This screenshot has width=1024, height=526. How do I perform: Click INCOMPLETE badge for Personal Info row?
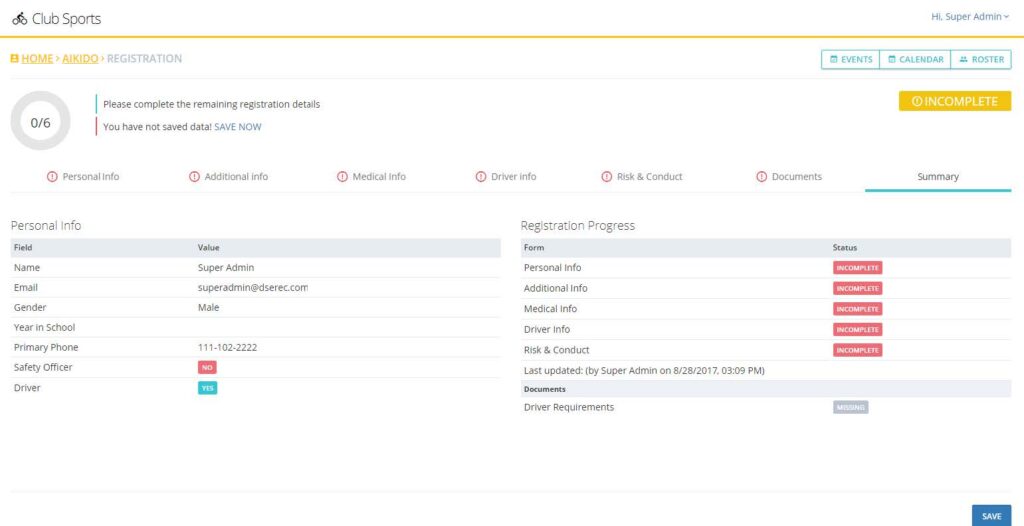857,268
